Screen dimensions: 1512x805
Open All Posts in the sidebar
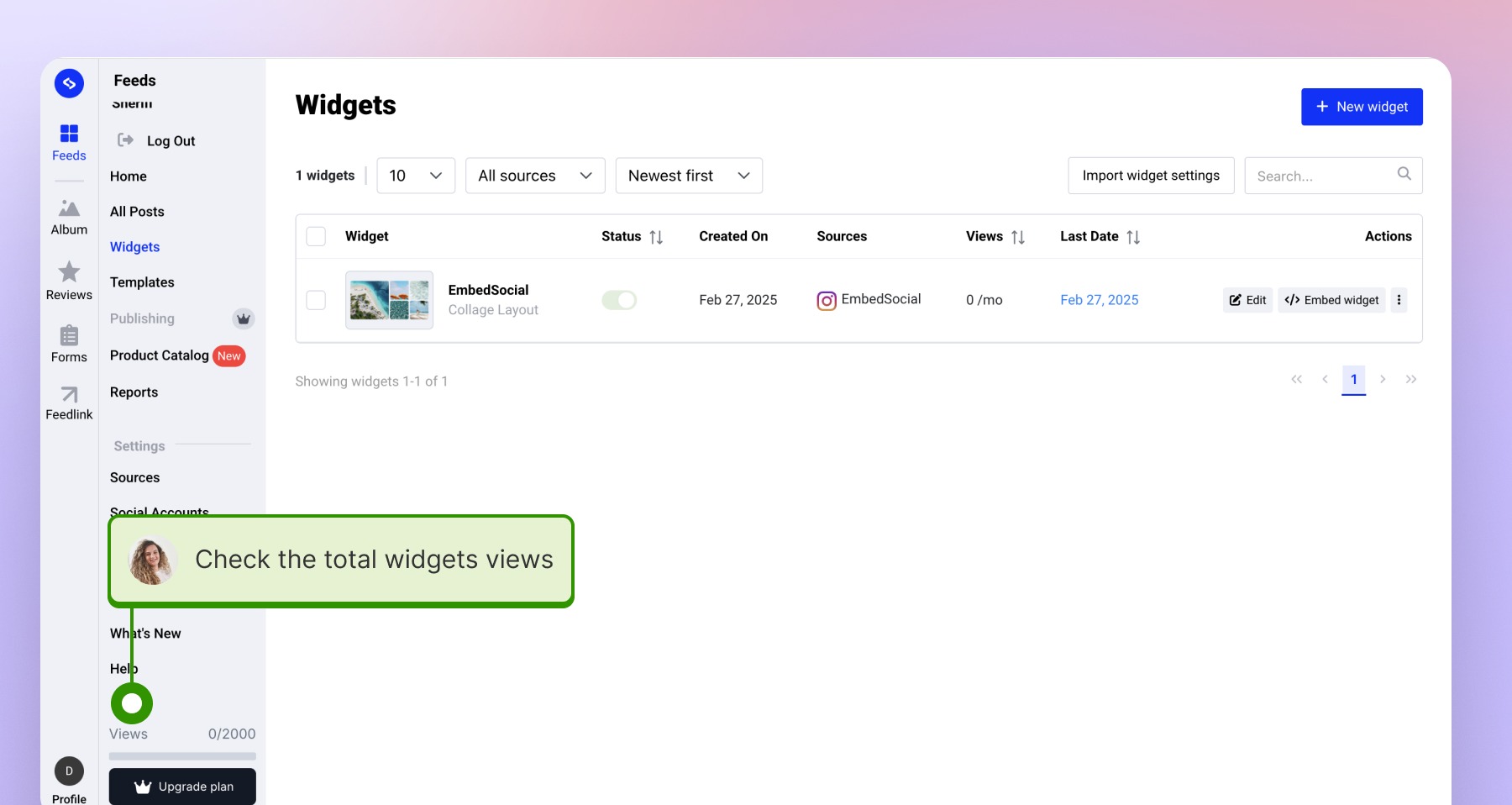[137, 212]
